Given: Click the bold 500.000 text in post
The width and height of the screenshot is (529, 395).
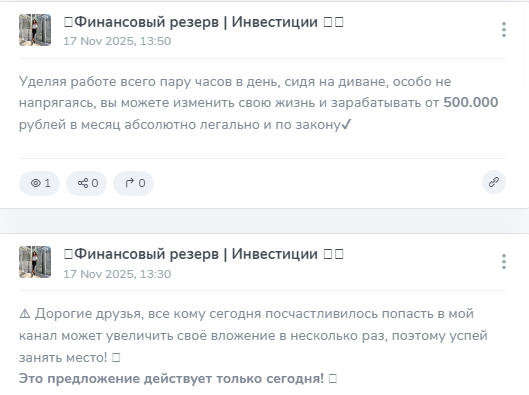Looking at the screenshot, I should 471,103.
